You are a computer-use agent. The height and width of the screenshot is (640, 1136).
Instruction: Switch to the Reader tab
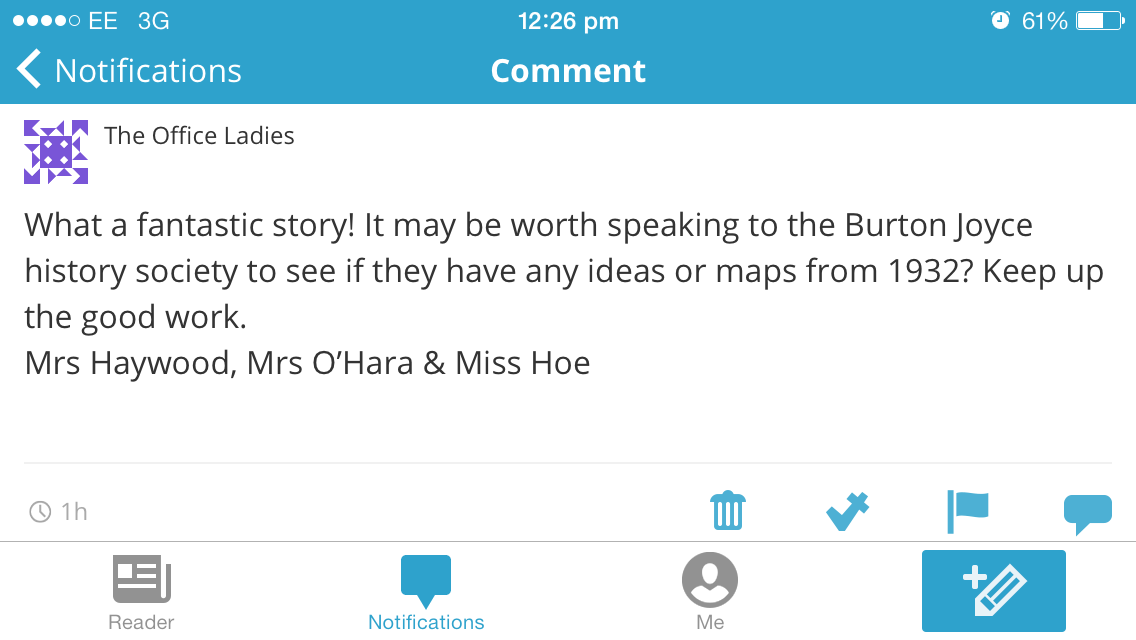(x=141, y=592)
